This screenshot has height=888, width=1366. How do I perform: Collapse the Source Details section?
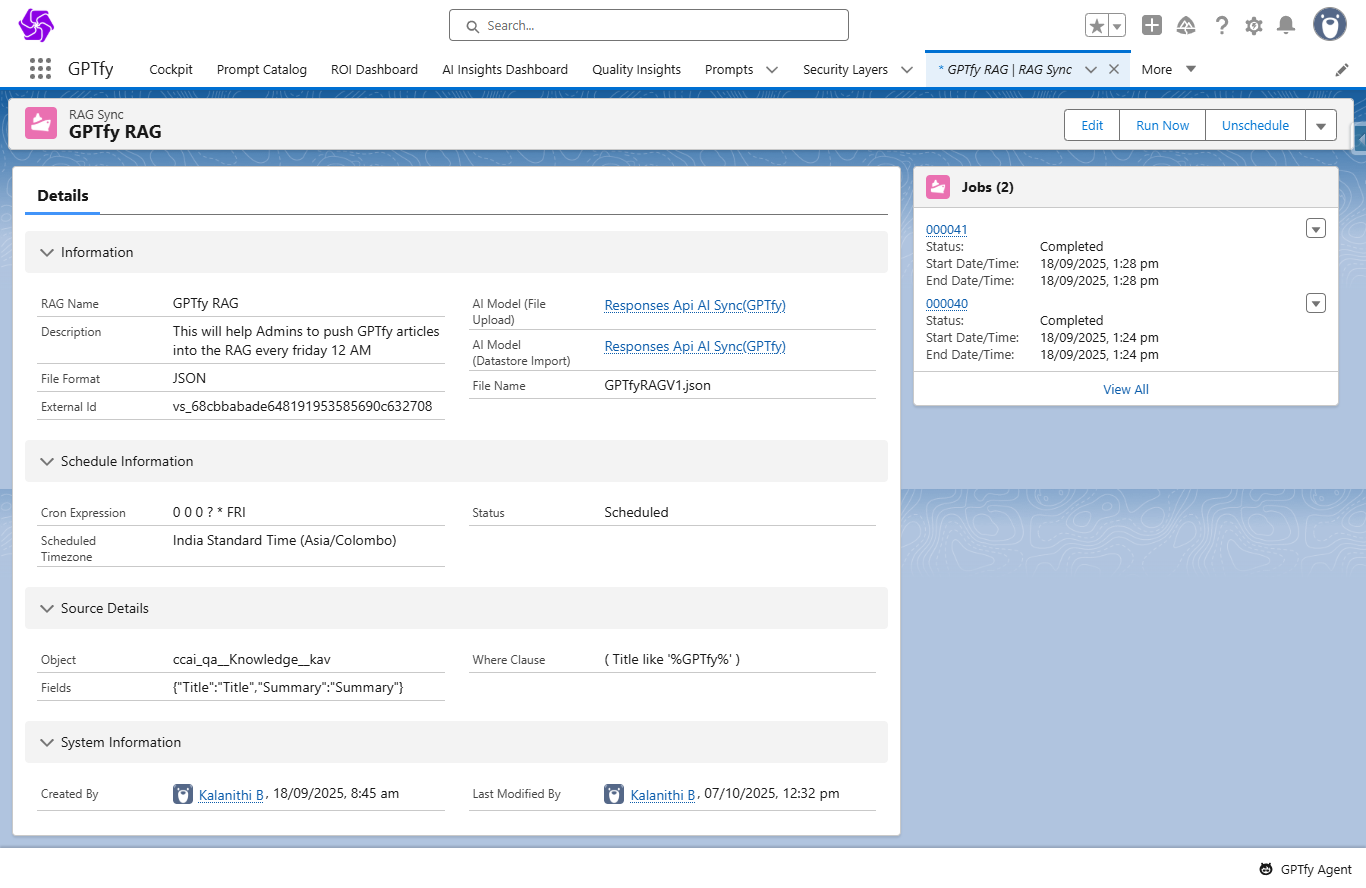click(47, 608)
